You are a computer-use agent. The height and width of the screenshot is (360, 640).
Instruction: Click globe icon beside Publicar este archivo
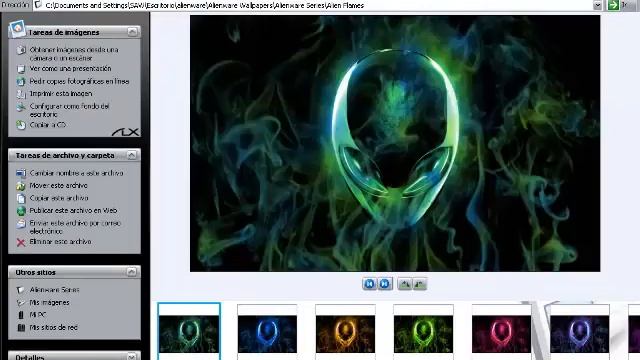click(x=21, y=211)
